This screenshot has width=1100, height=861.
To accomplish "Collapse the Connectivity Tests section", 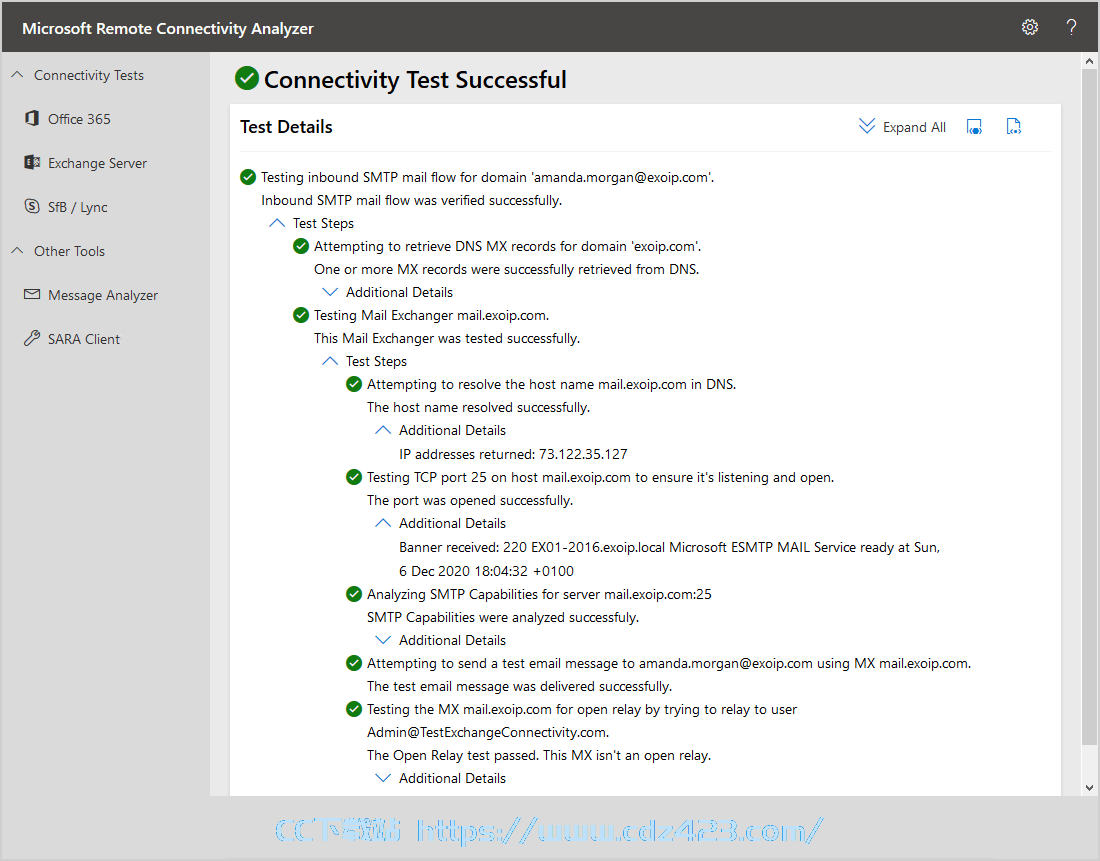I will coord(18,74).
